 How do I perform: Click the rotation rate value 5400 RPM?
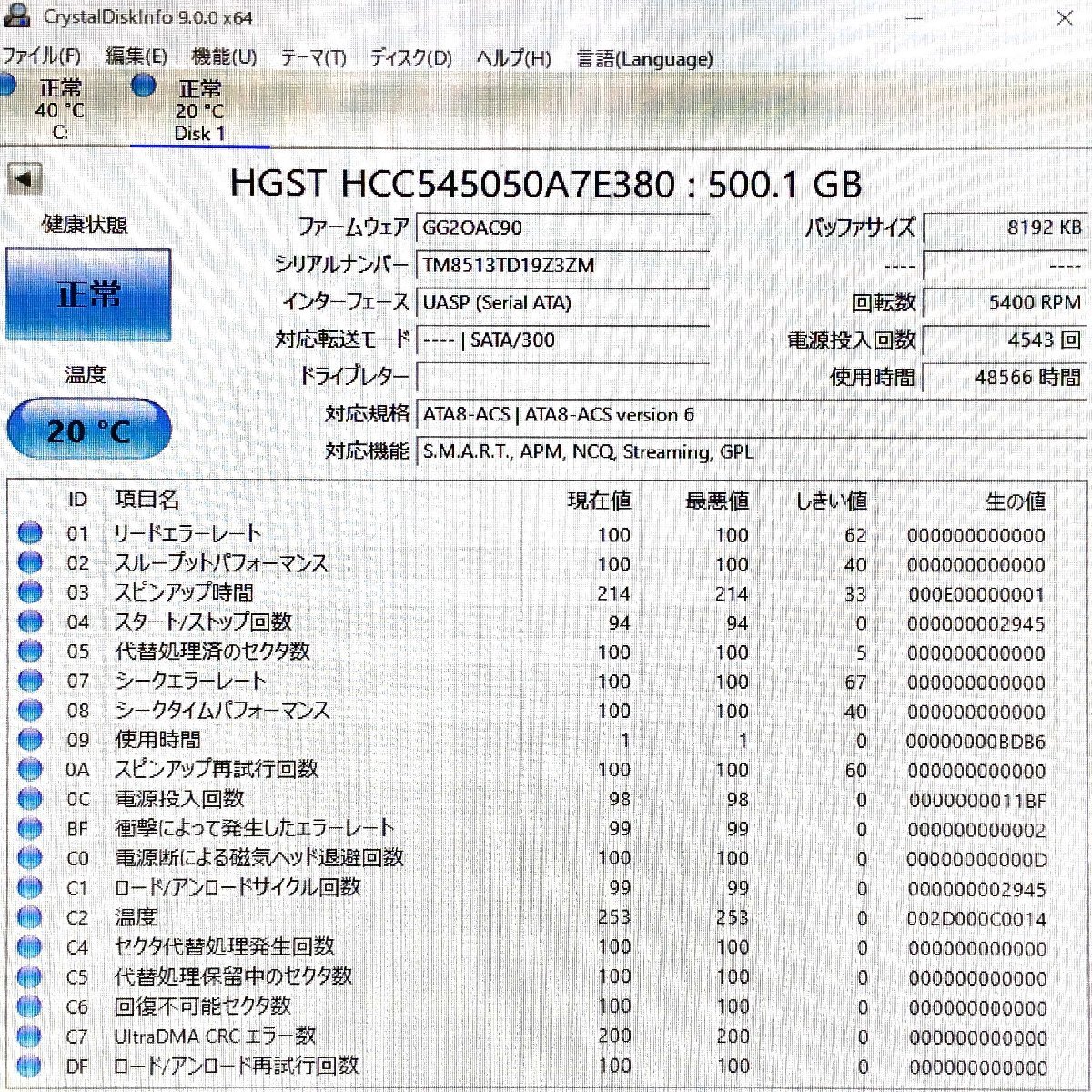1005,302
